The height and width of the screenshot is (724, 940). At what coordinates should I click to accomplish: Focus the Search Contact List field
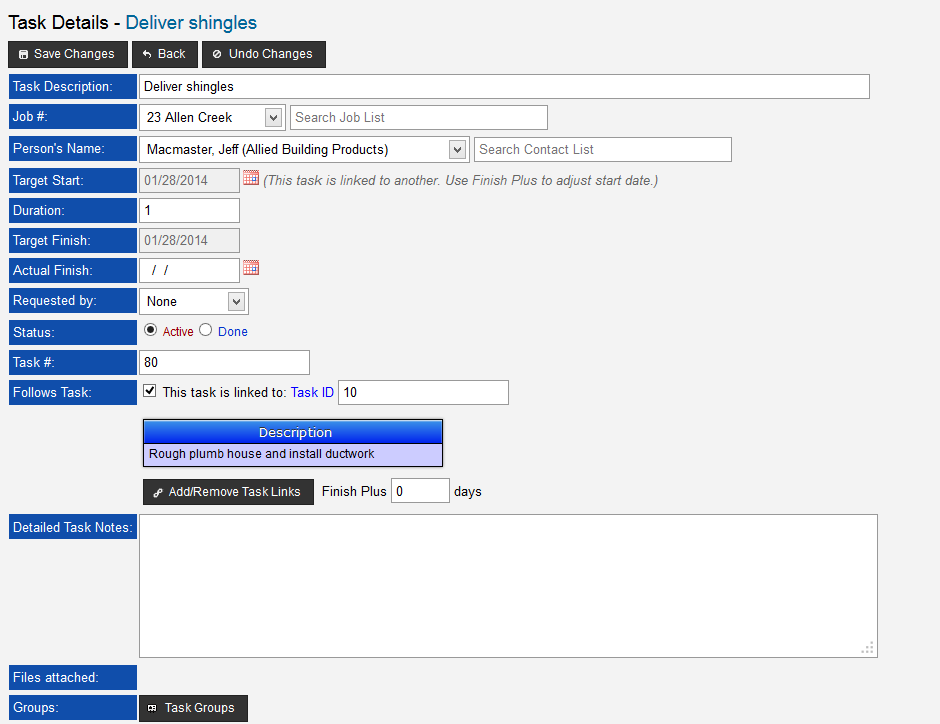coord(602,150)
